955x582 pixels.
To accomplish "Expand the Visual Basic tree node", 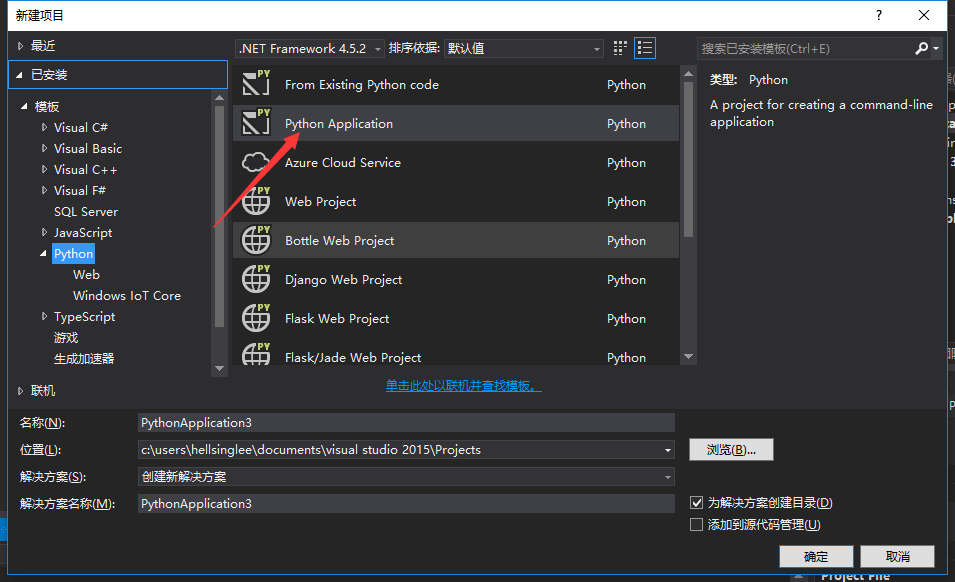I will point(44,148).
